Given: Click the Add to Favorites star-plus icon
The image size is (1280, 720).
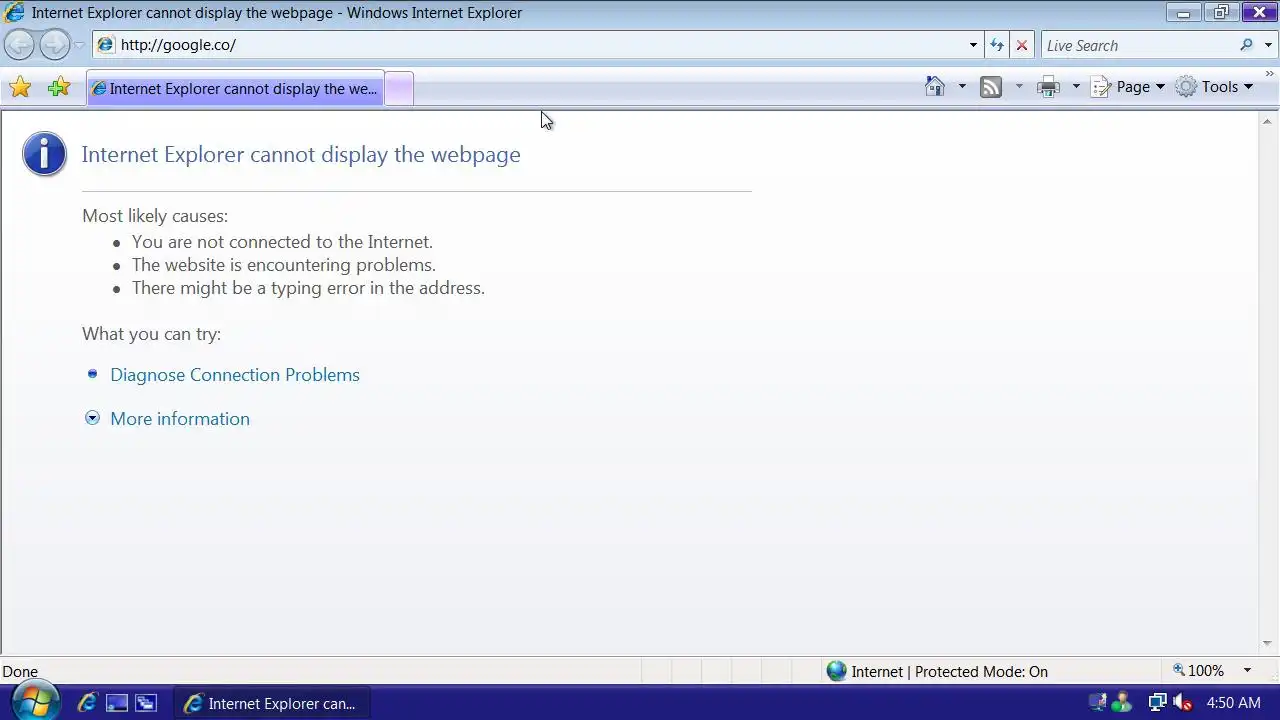Looking at the screenshot, I should 59,87.
